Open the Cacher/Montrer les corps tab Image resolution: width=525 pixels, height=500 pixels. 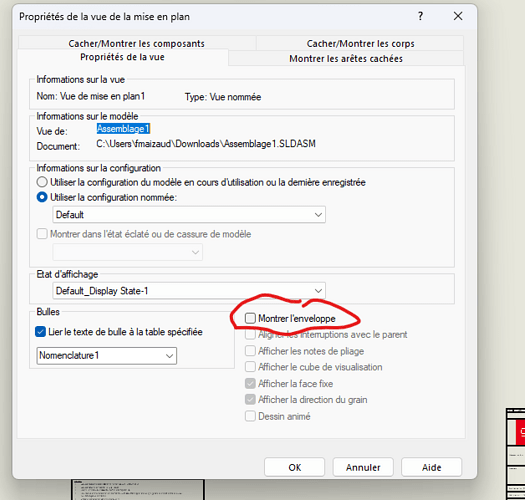click(x=360, y=43)
